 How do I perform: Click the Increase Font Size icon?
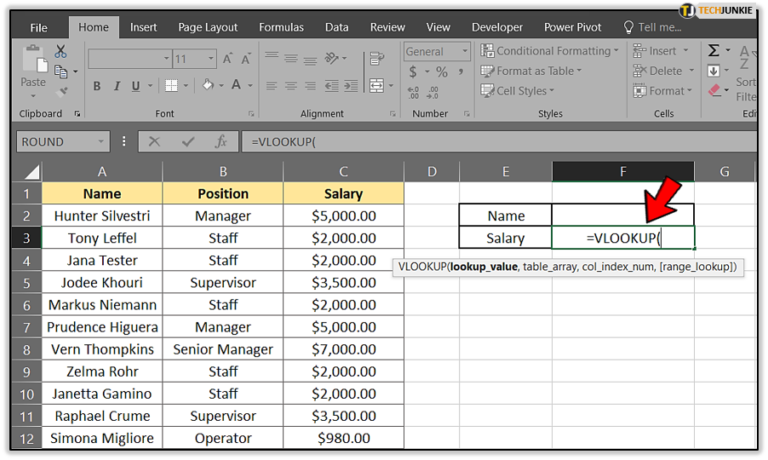[x=227, y=59]
